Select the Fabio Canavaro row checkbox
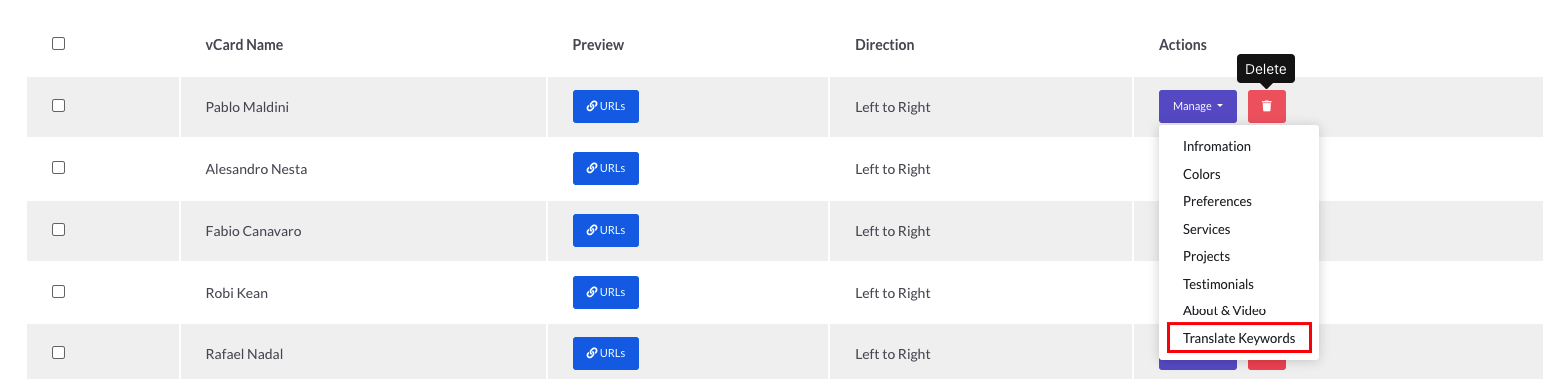 [58, 229]
